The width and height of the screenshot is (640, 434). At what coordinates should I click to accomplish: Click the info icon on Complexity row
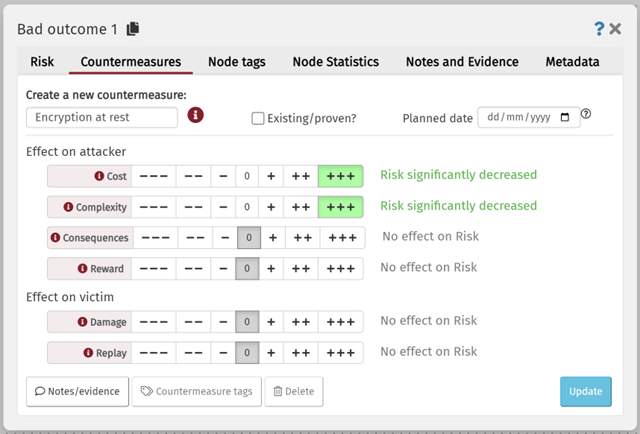pyautogui.click(x=69, y=207)
